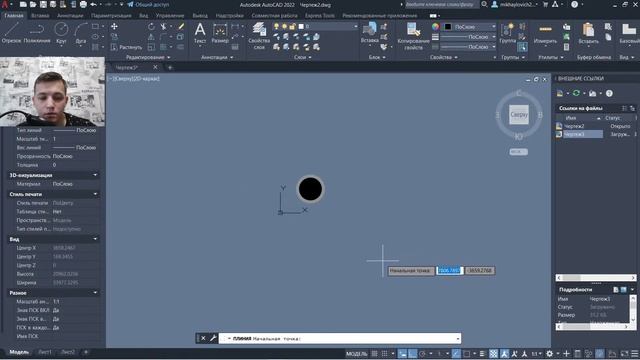Click the Общий доступ share button
Image resolution: width=640 pixels, height=360 pixels.
(148, 4)
